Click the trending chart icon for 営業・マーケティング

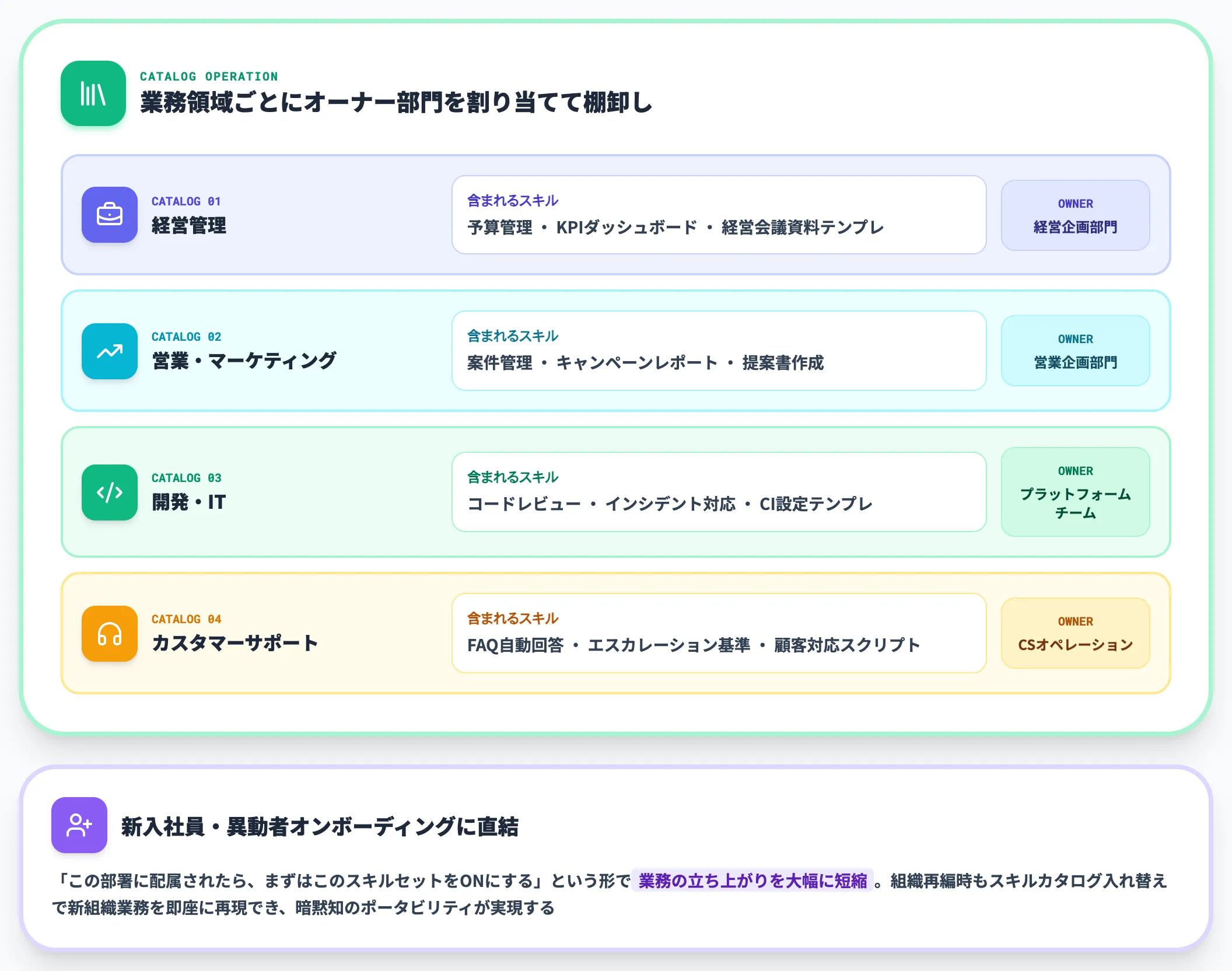pyautogui.click(x=110, y=351)
